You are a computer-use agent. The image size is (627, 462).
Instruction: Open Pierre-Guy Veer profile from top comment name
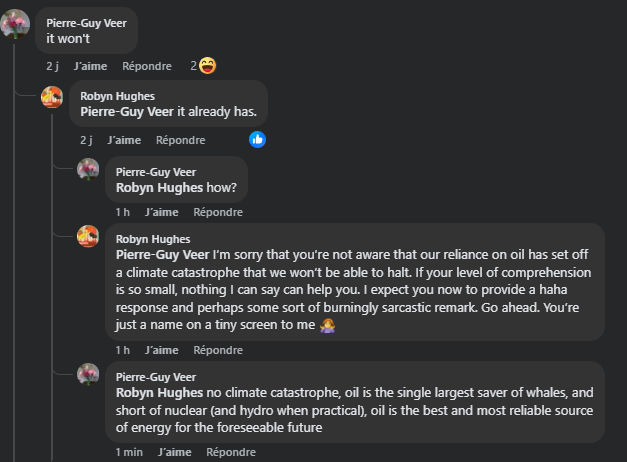coord(86,22)
